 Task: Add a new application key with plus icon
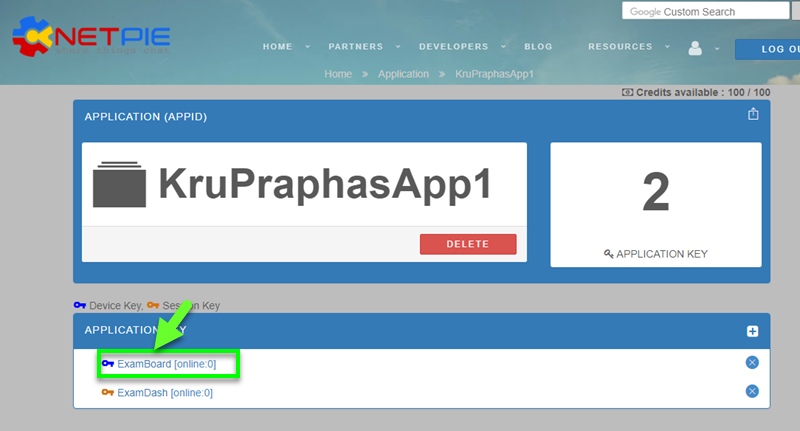coord(752,332)
